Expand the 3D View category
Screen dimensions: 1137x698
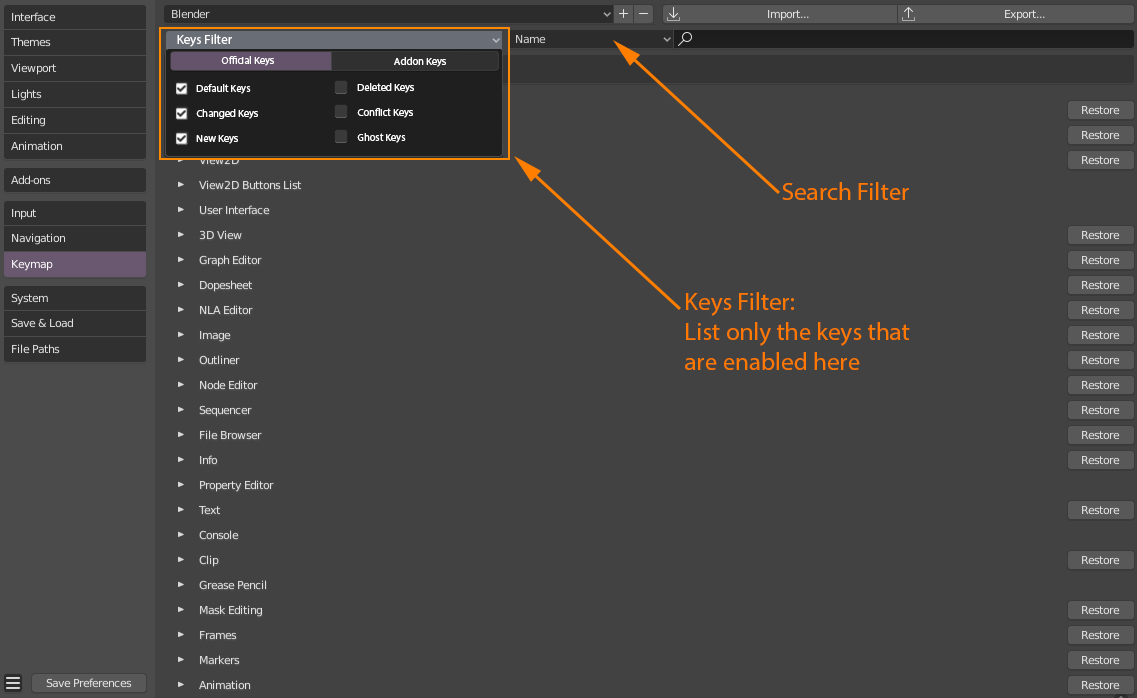click(x=181, y=235)
